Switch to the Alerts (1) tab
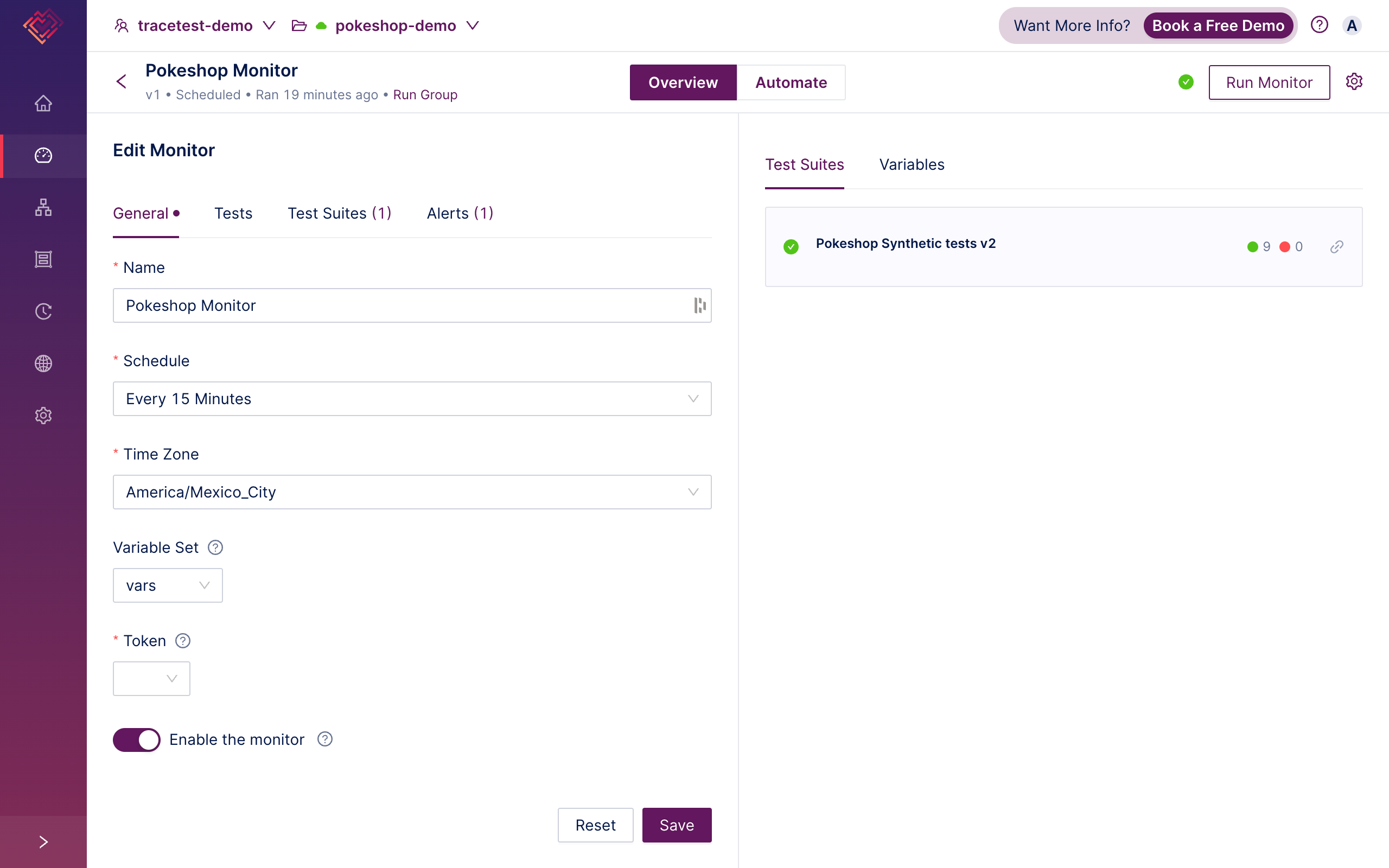 pyautogui.click(x=460, y=214)
